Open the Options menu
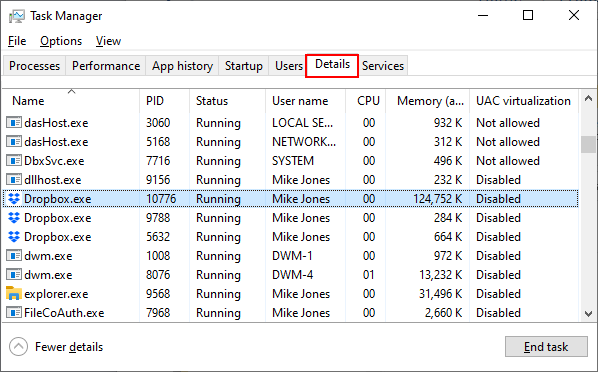This screenshot has height=372, width=598. point(61,41)
